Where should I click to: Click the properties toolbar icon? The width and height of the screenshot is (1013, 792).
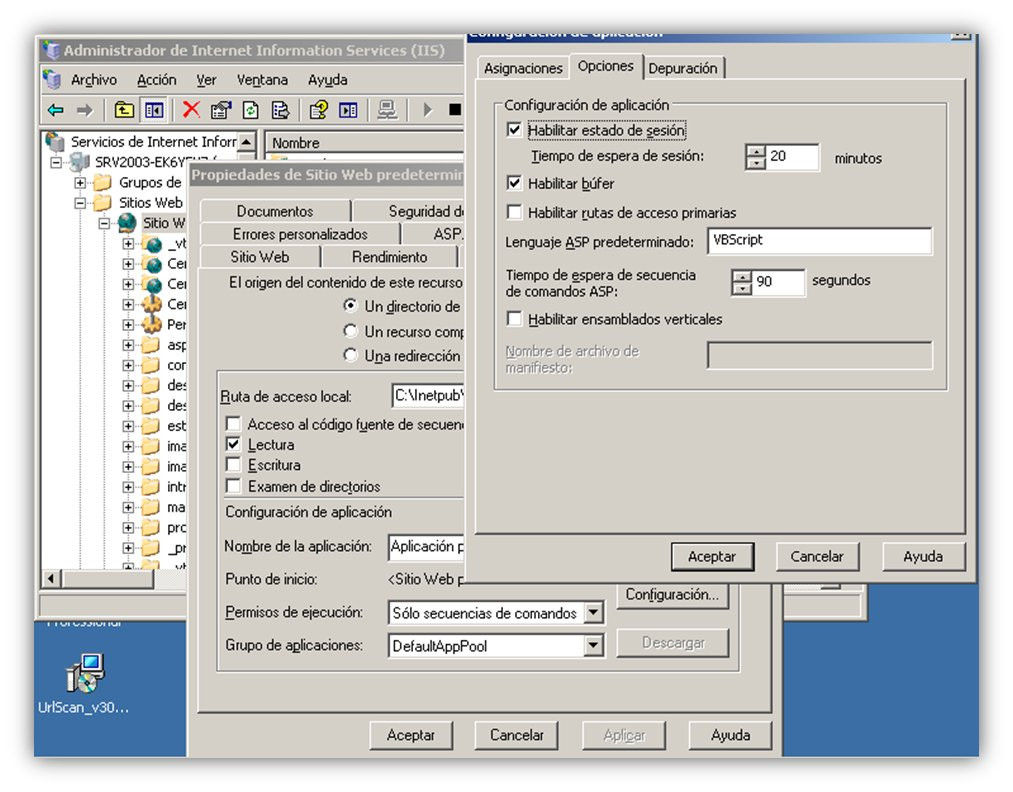coord(221,110)
